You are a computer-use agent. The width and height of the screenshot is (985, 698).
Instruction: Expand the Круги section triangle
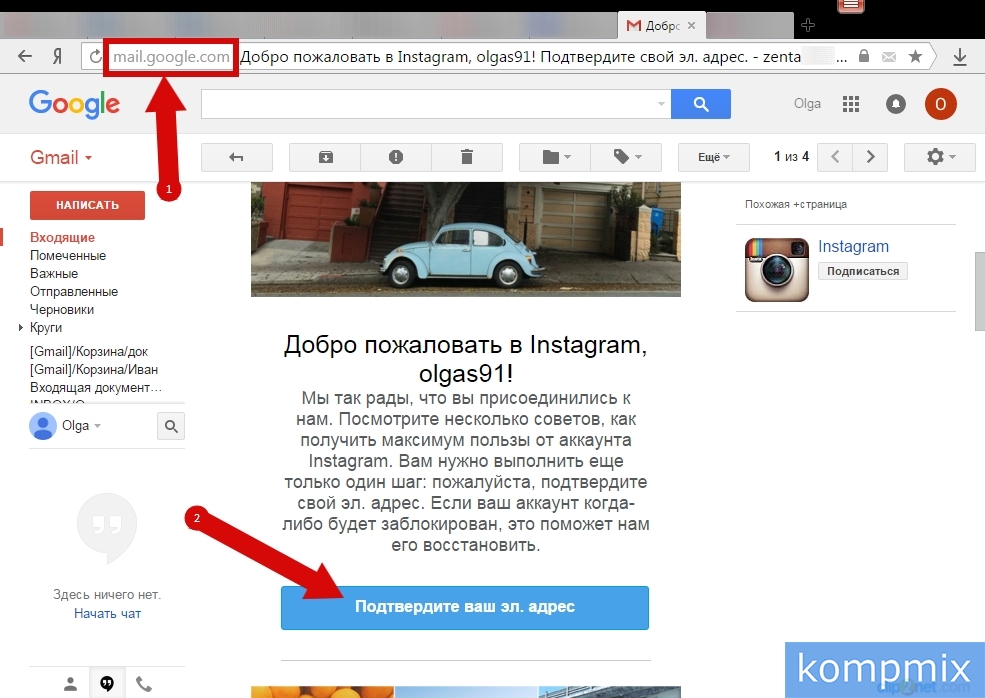pos(21,327)
